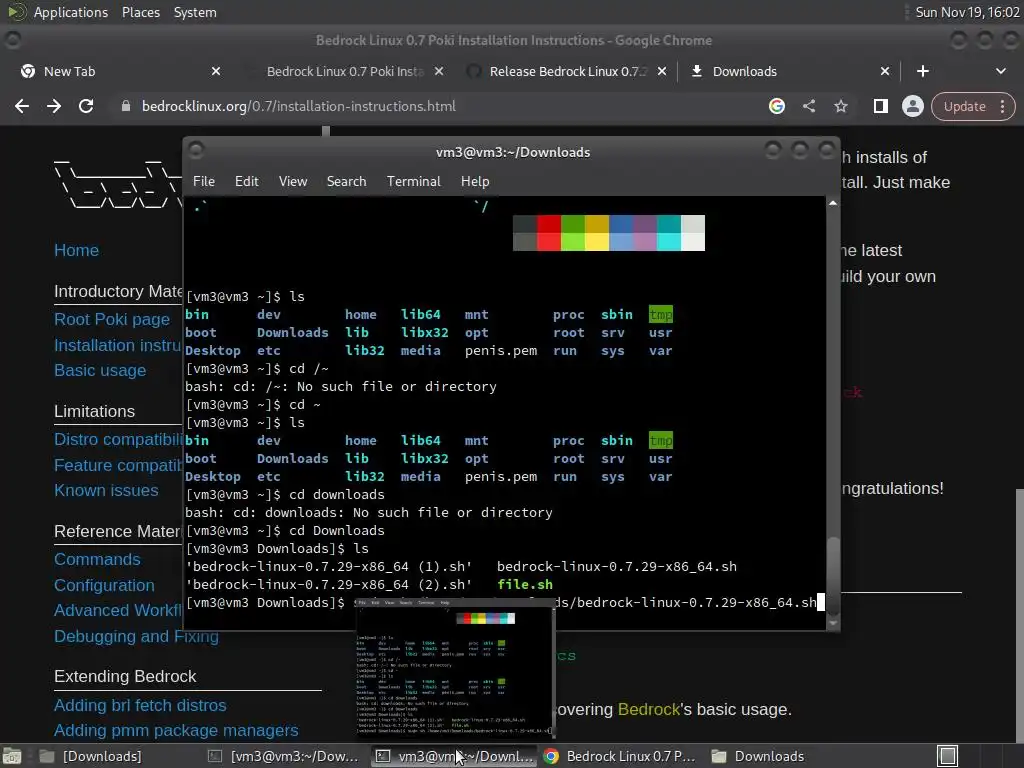Click the yellow color block in terminal
This screenshot has width=1024, height=768.
click(x=597, y=233)
